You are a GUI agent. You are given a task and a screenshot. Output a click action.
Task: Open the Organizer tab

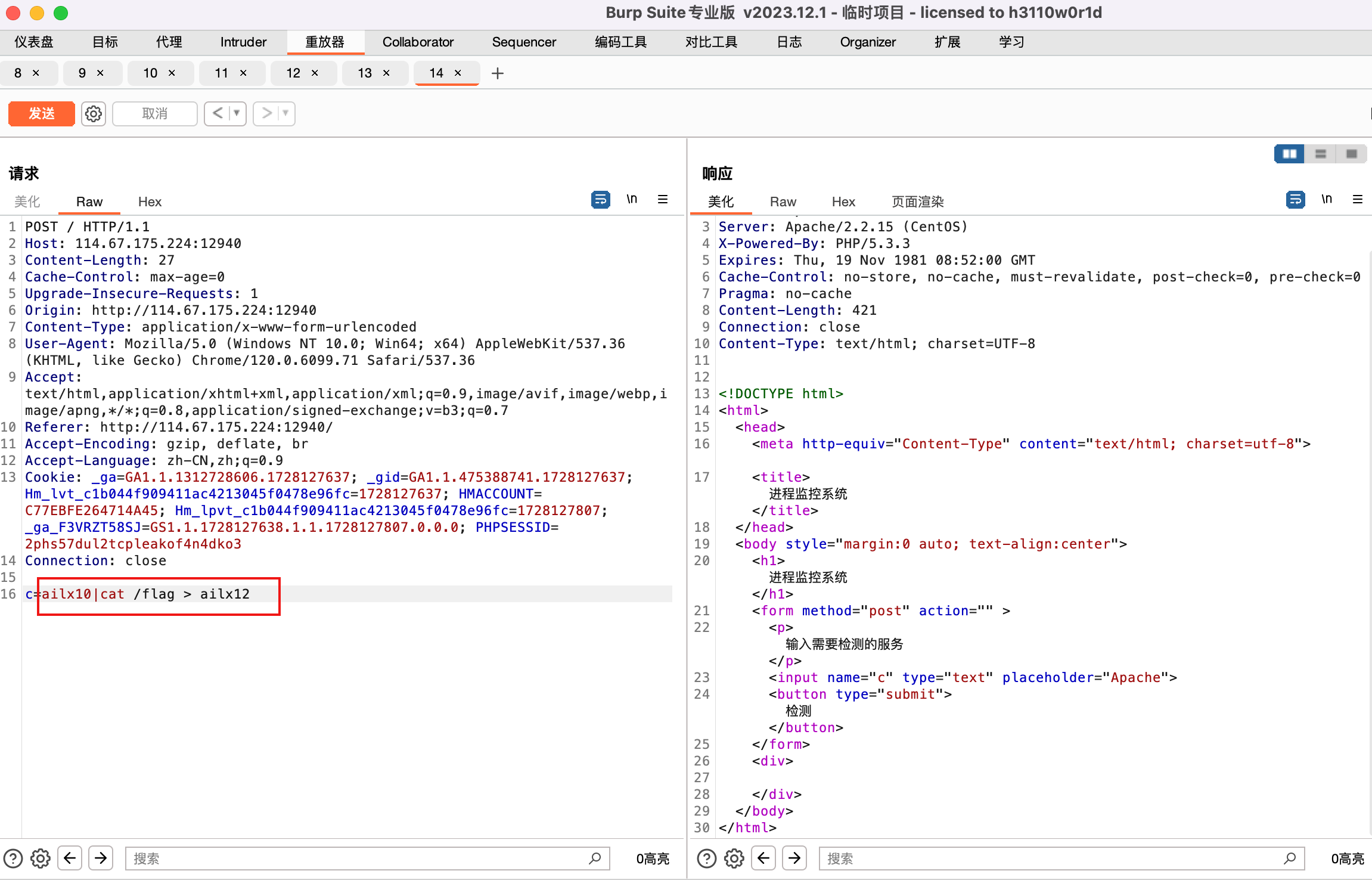[868, 42]
